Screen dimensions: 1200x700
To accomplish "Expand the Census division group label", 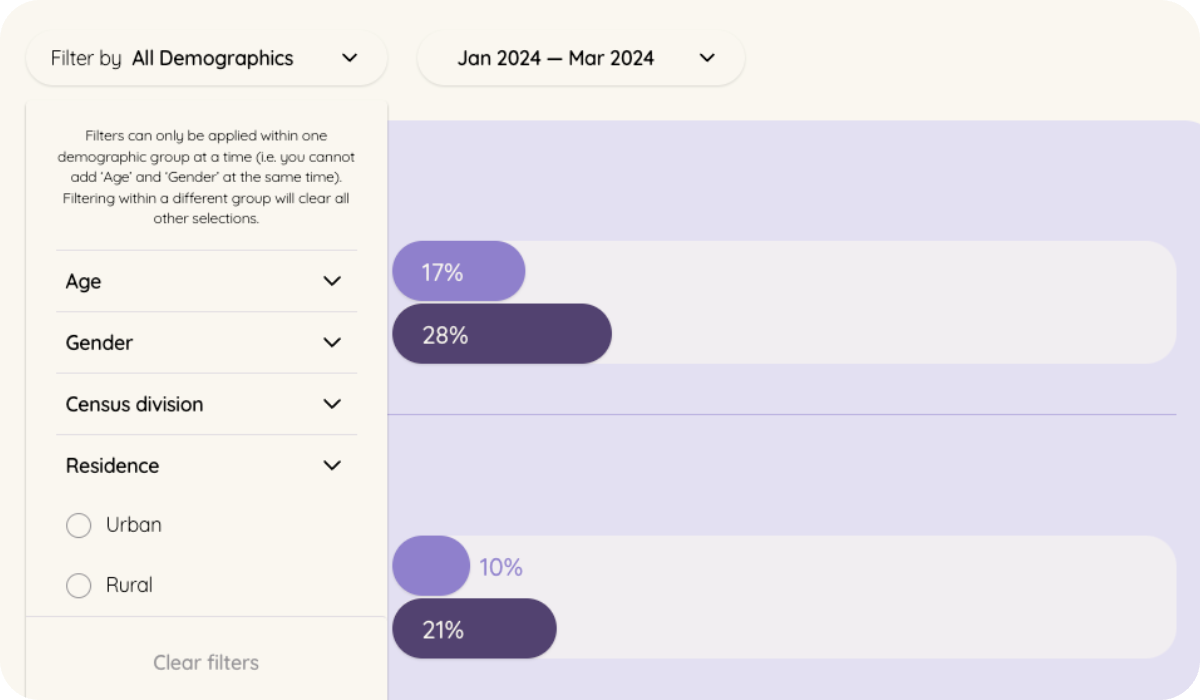I will tap(134, 404).
